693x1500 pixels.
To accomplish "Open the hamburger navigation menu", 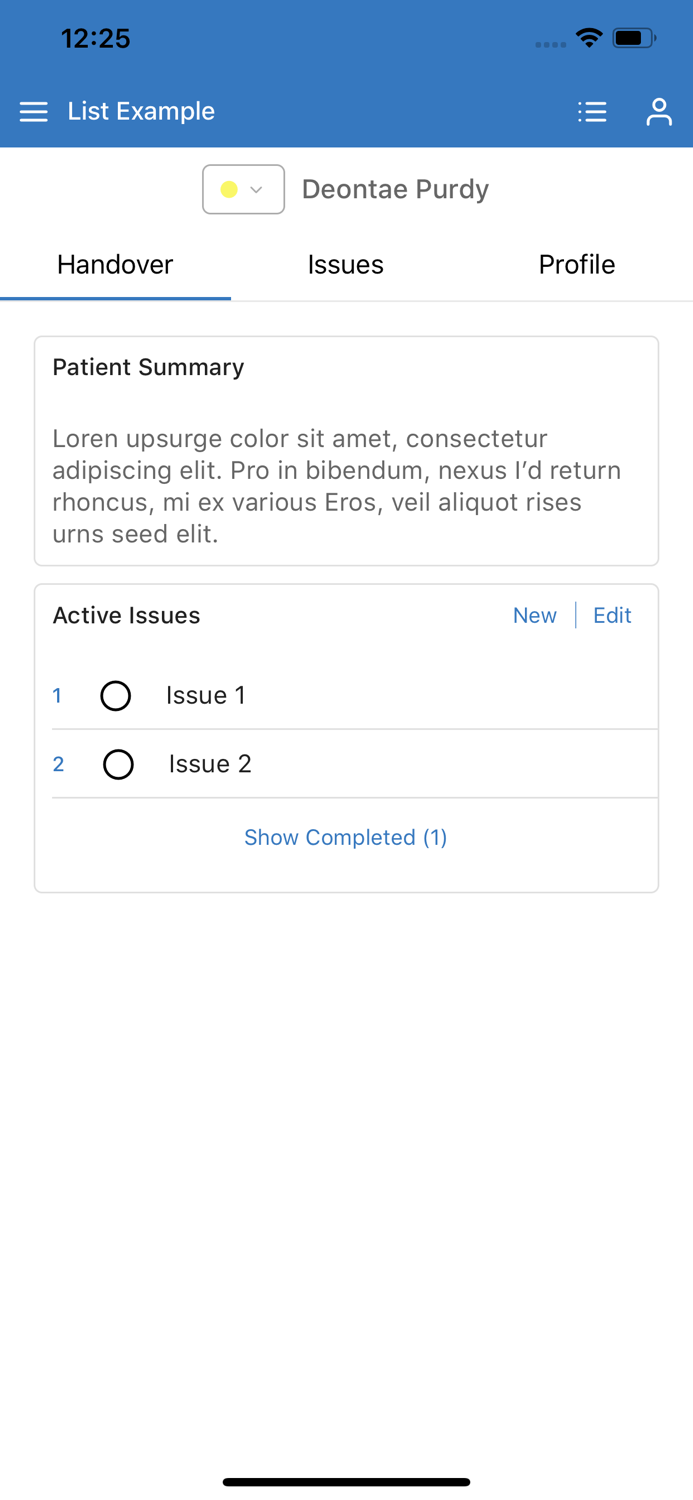I will tap(34, 111).
